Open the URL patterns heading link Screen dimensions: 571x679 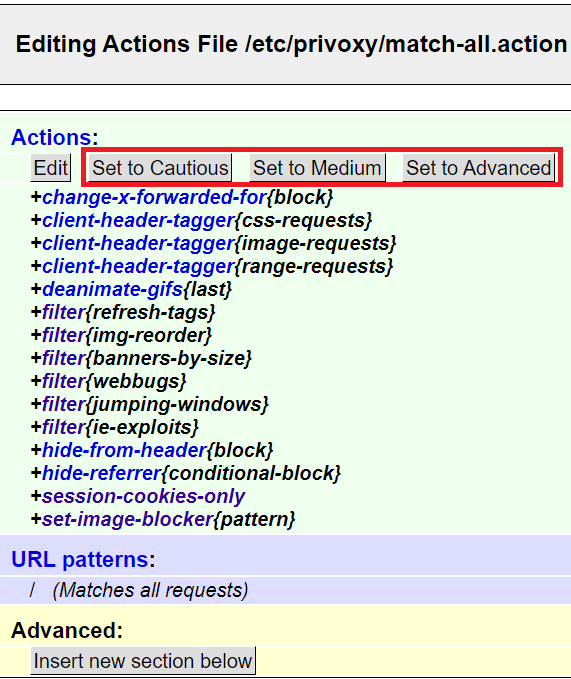click(80, 559)
